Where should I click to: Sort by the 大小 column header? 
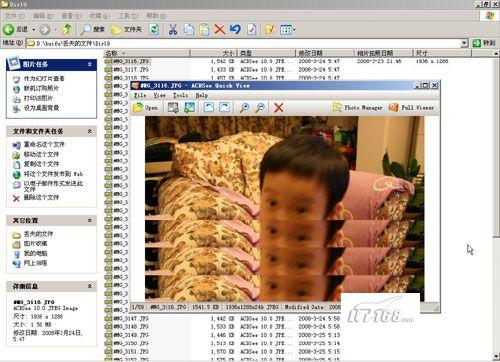[213, 53]
